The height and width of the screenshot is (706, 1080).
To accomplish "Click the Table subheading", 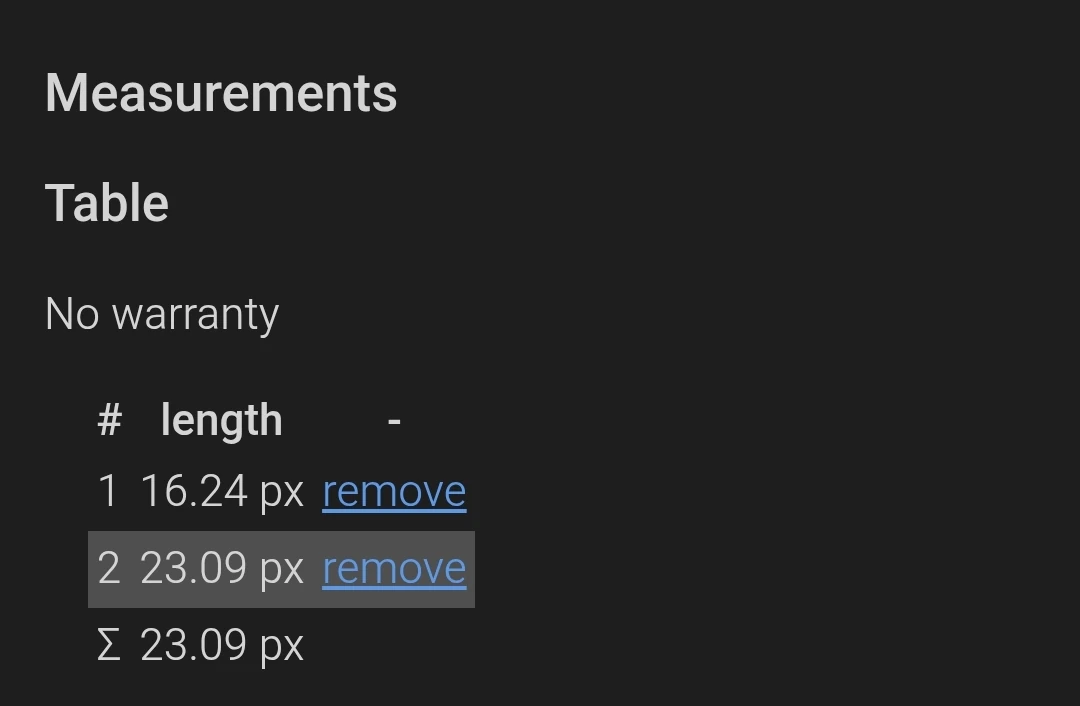I will [107, 203].
